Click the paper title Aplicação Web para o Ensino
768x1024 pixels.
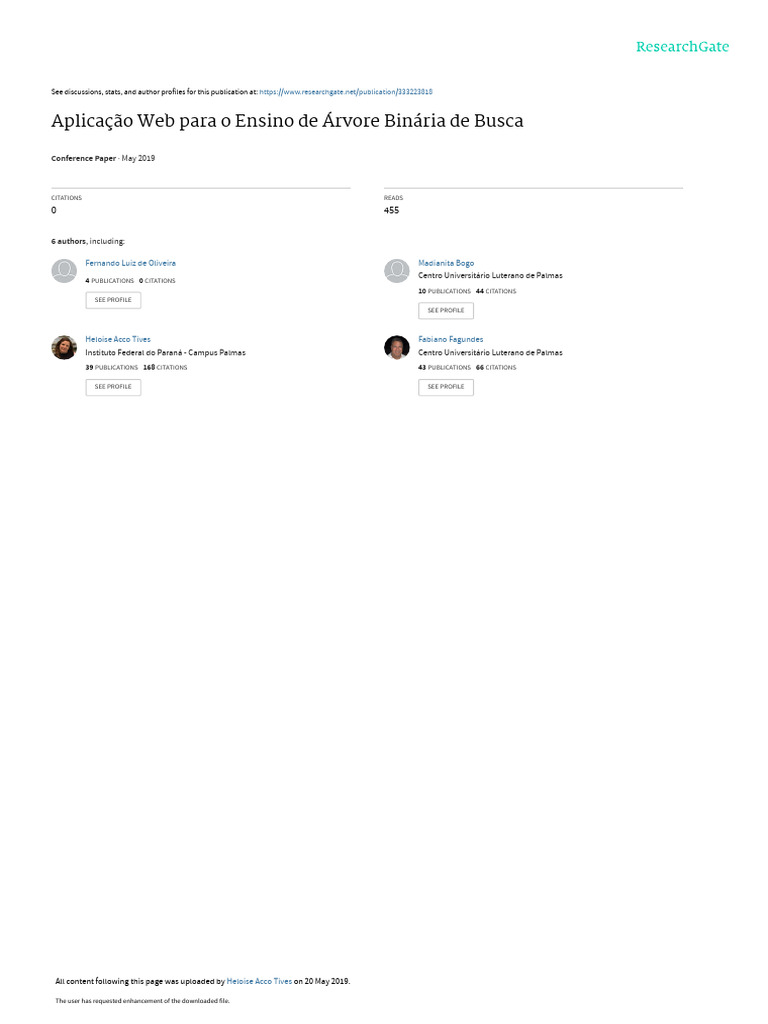pos(287,121)
